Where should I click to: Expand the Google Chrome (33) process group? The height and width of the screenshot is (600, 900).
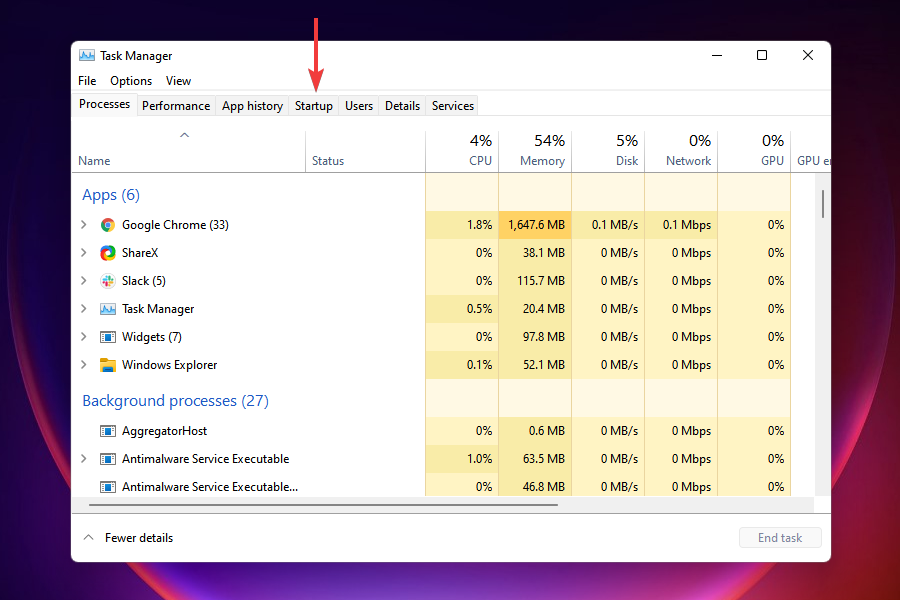click(84, 225)
